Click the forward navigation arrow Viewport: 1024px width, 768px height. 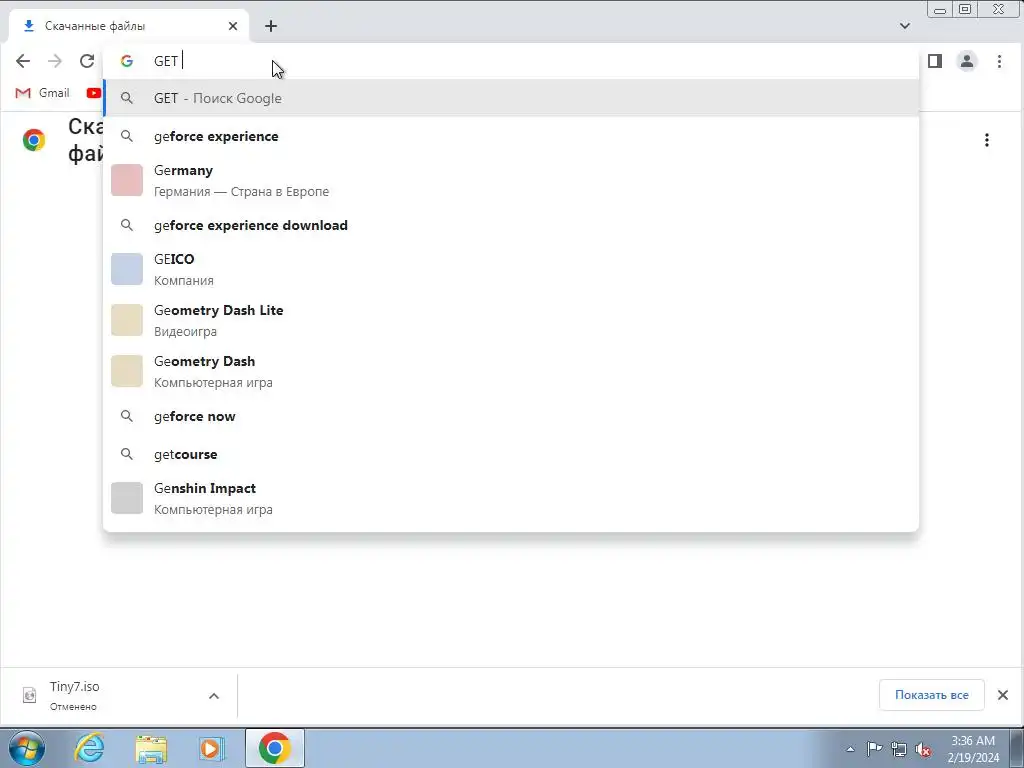click(55, 61)
